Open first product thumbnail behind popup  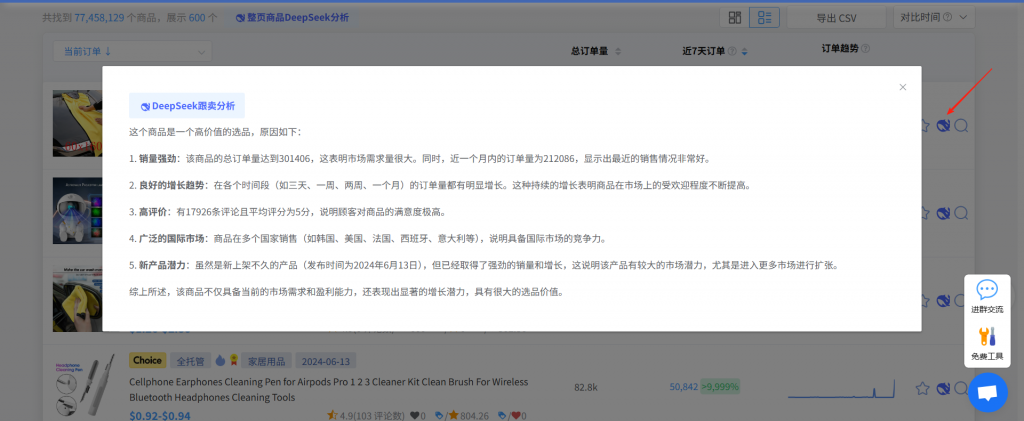pos(78,123)
